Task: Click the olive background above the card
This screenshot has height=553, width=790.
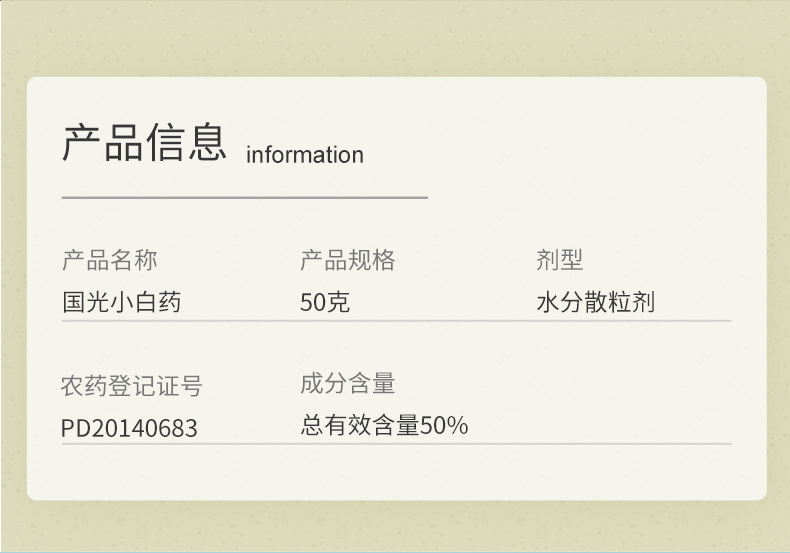Action: (x=395, y=38)
